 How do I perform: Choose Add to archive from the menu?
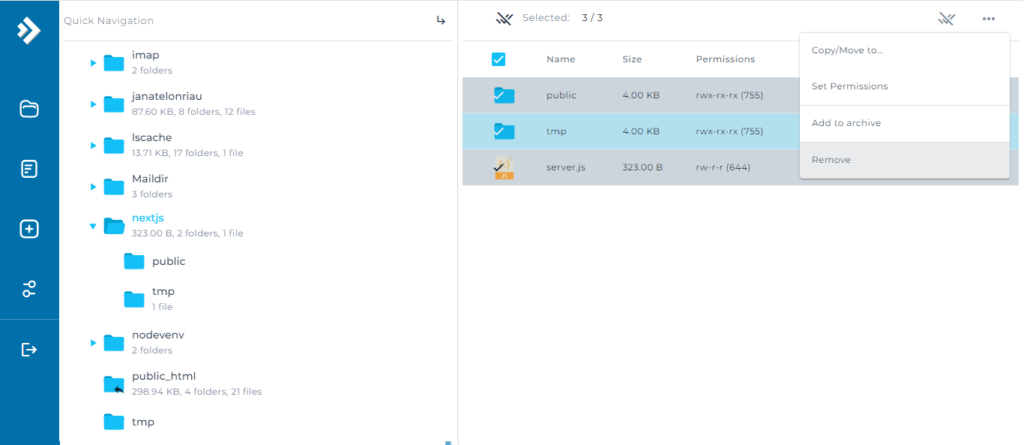click(904, 124)
